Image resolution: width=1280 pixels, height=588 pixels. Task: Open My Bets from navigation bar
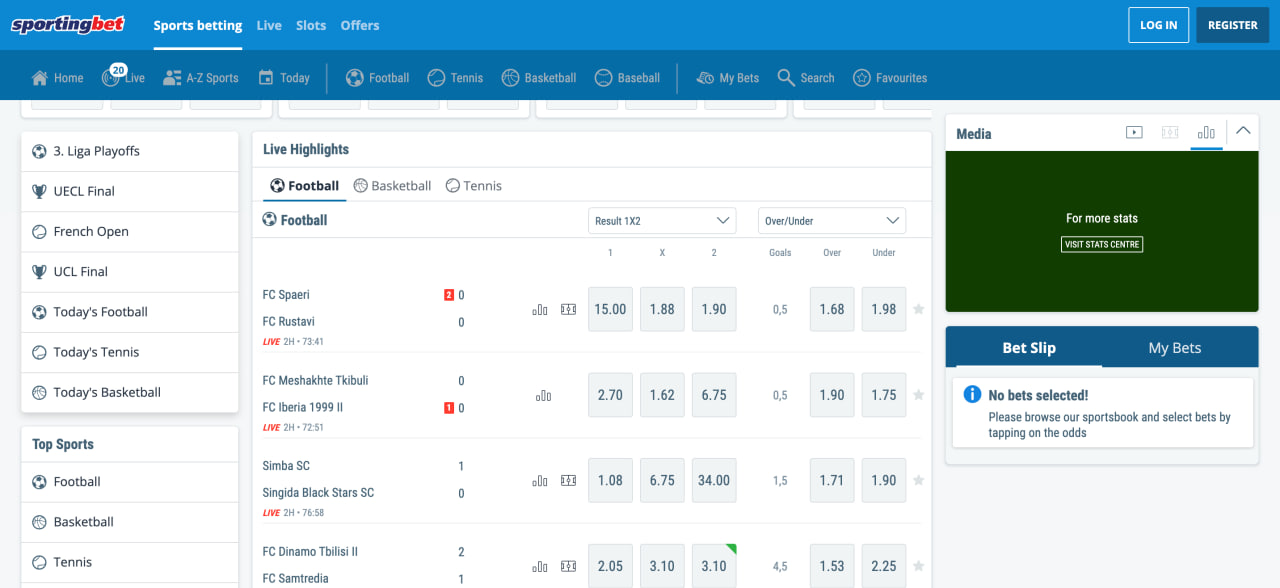727,78
